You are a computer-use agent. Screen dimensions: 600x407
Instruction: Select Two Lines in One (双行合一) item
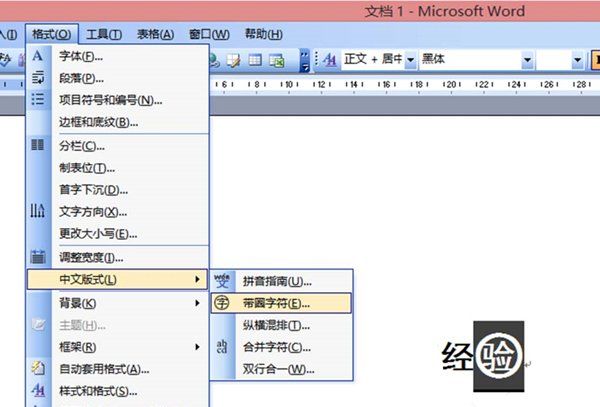tap(281, 369)
